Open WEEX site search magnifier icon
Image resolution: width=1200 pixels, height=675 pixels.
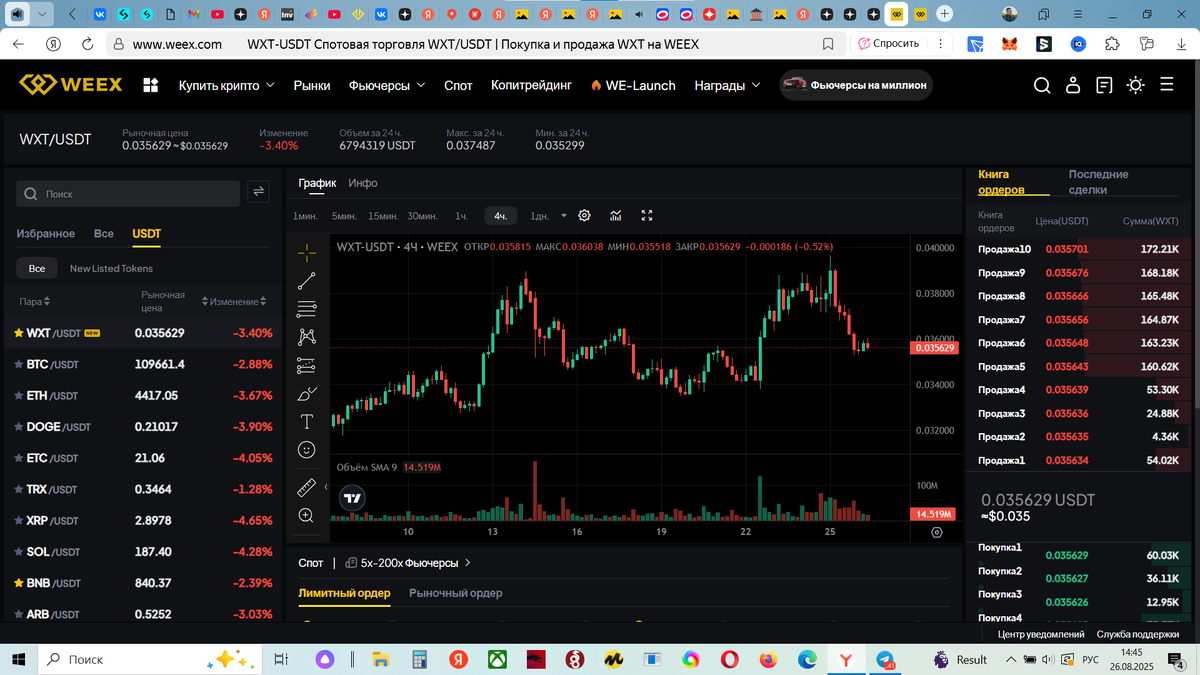click(1042, 86)
